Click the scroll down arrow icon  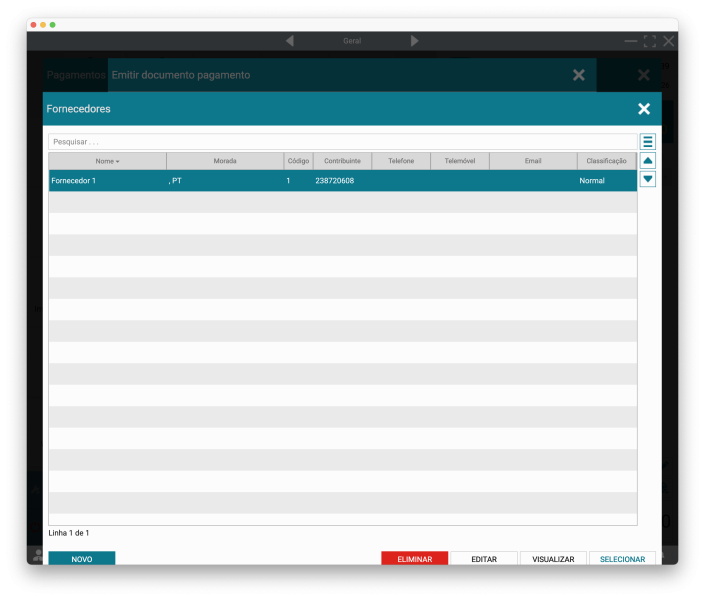click(647, 179)
